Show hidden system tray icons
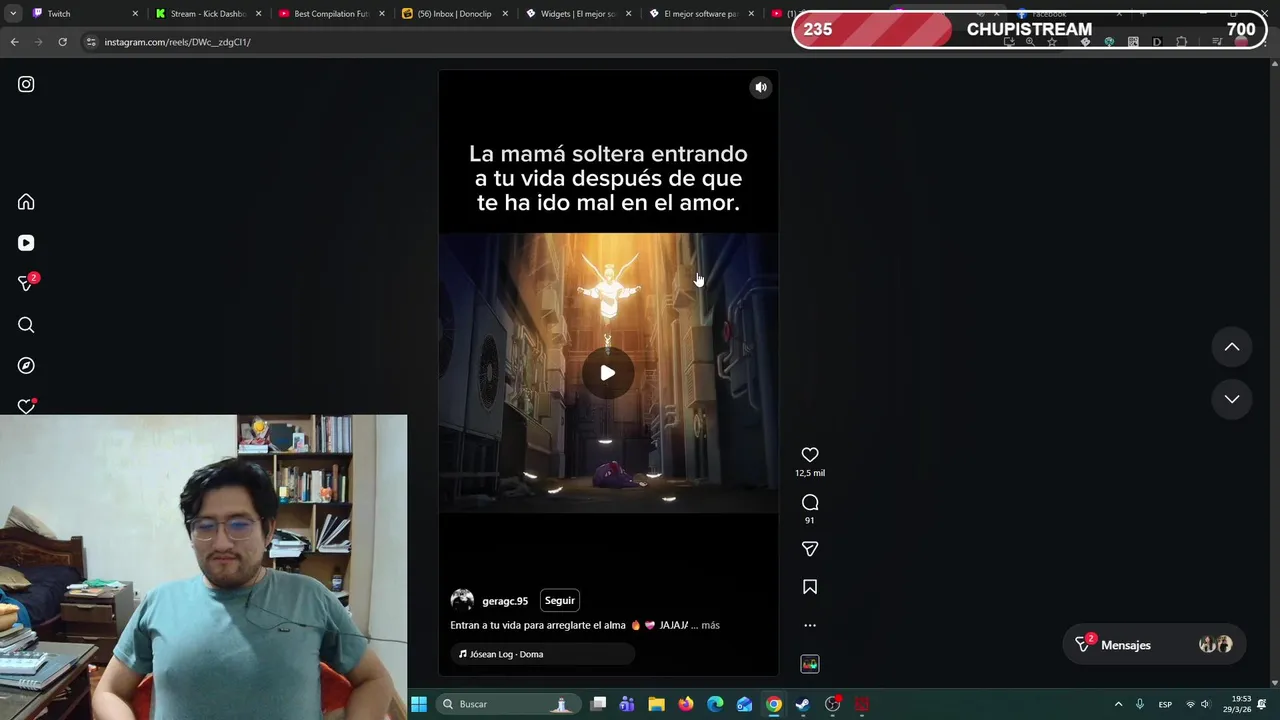This screenshot has height=720, width=1280. tap(1118, 704)
